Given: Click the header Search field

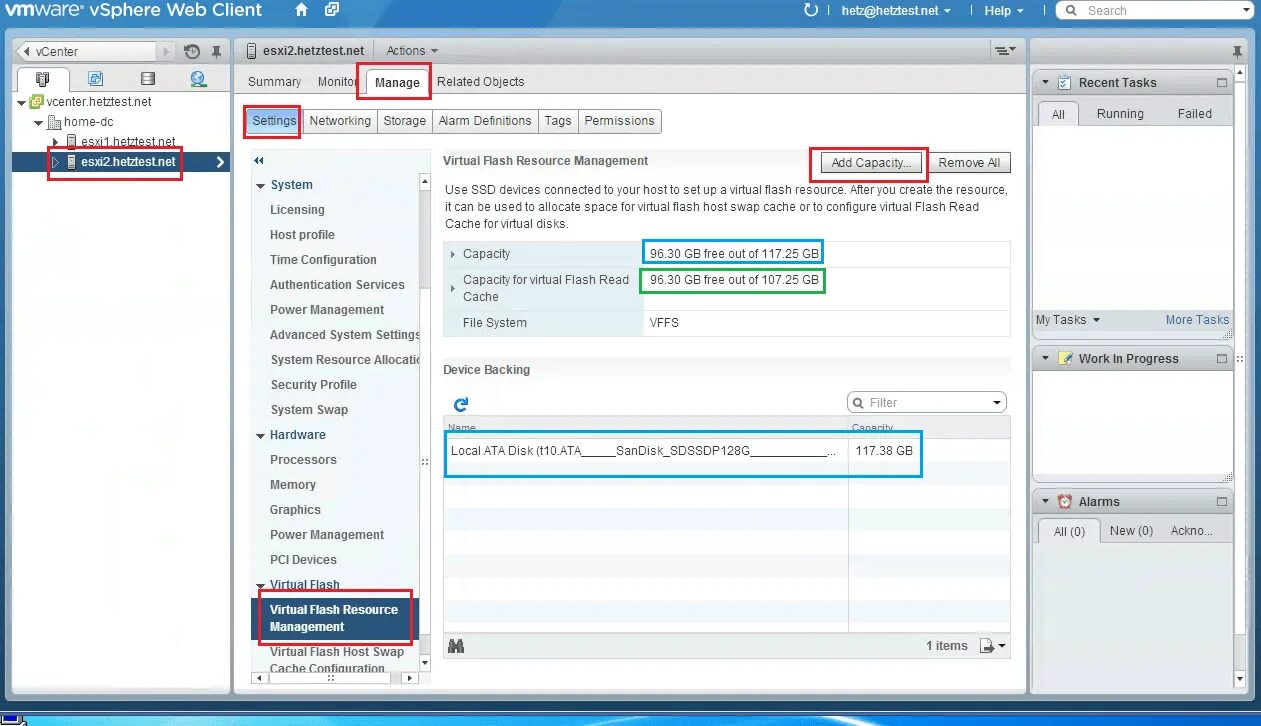Looking at the screenshot, I should 1154,10.
